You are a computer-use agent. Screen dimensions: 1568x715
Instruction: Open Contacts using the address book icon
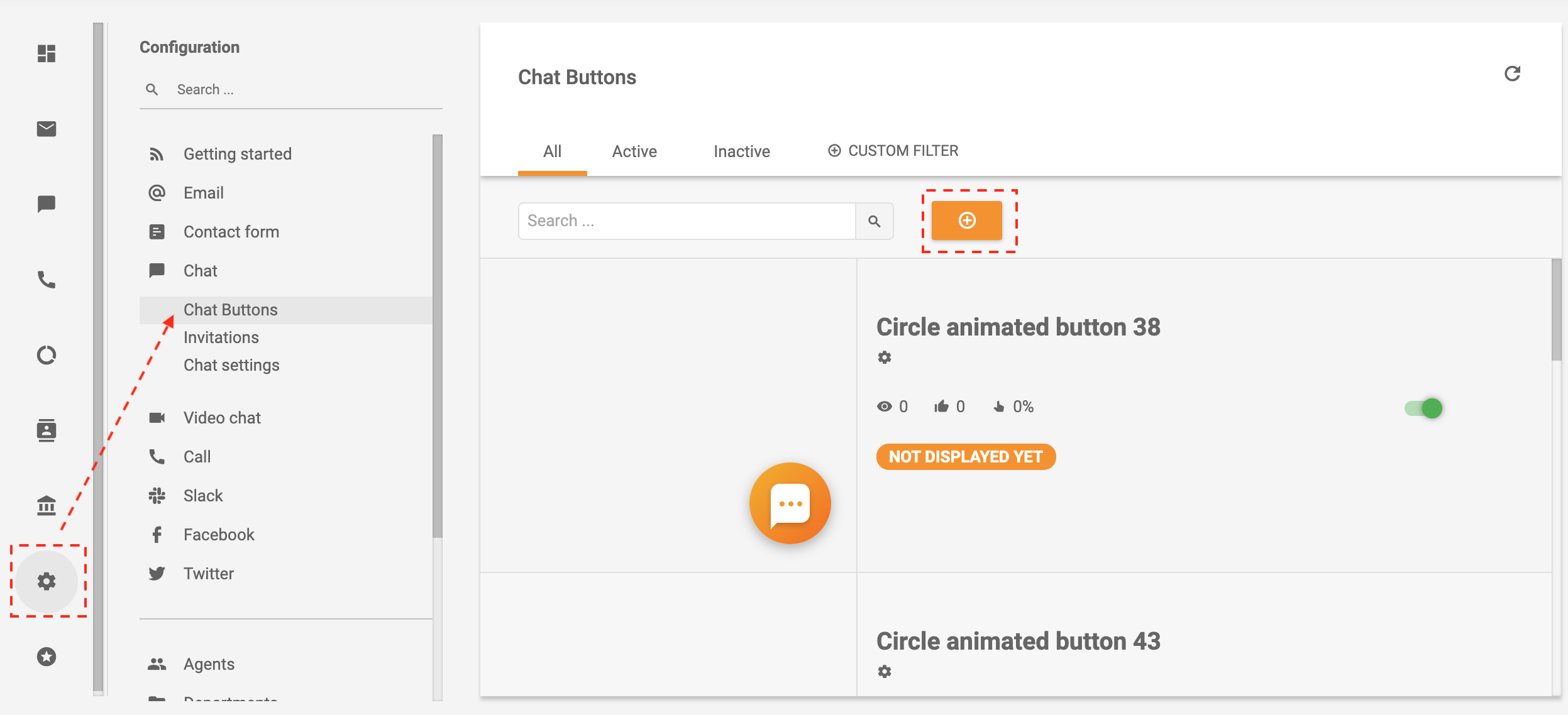tap(47, 430)
